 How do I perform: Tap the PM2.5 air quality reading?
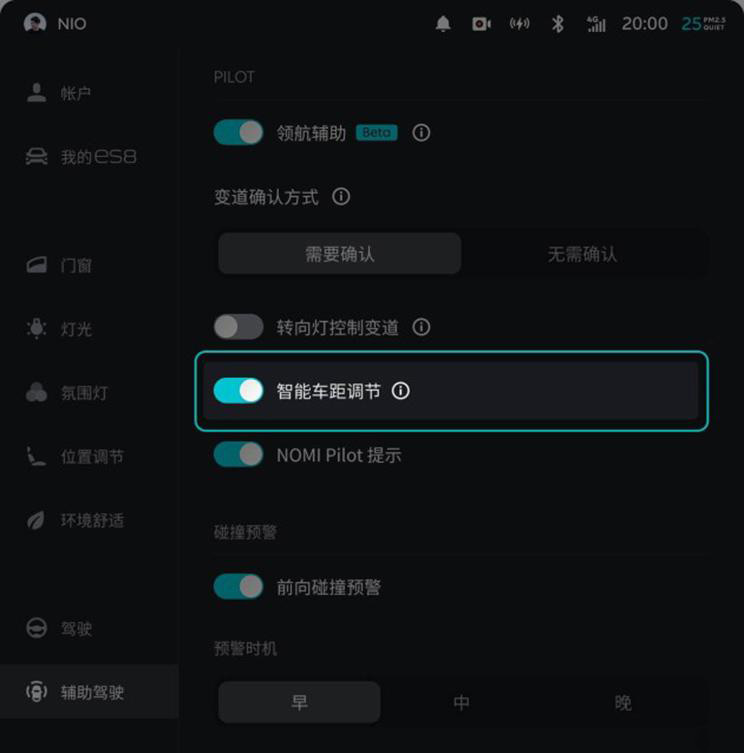pyautogui.click(x=703, y=24)
